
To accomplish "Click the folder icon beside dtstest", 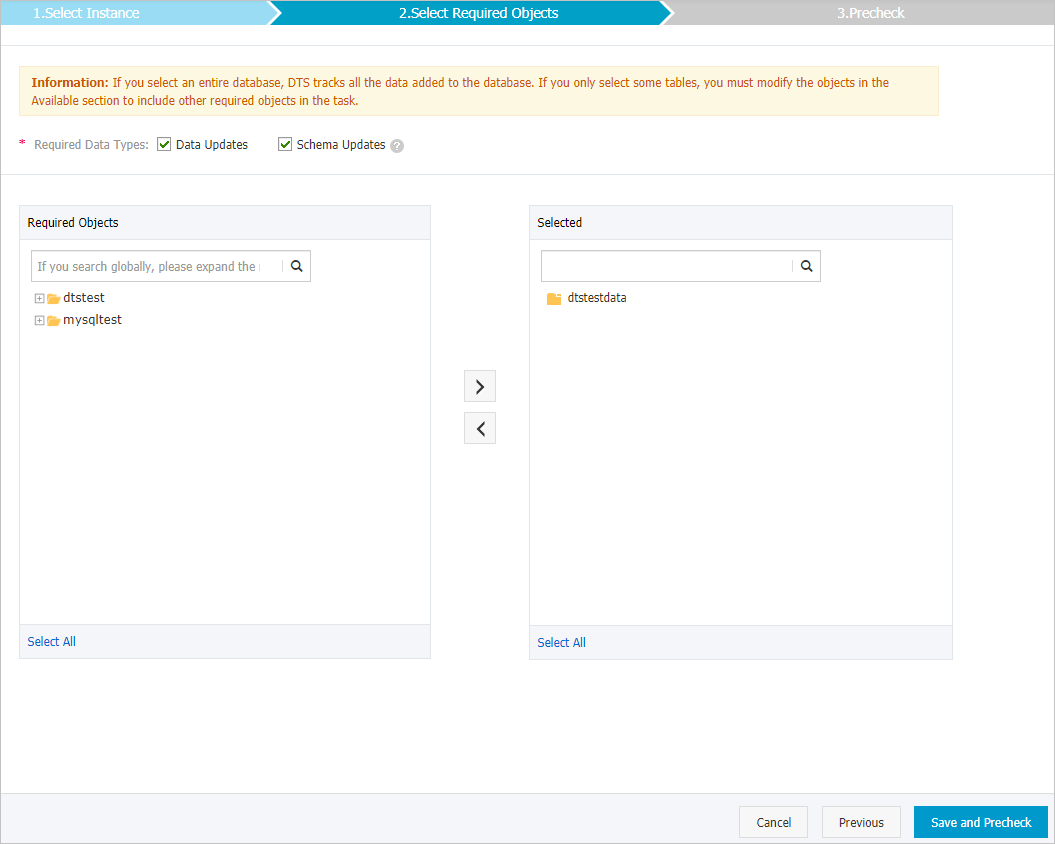I will coord(53,297).
